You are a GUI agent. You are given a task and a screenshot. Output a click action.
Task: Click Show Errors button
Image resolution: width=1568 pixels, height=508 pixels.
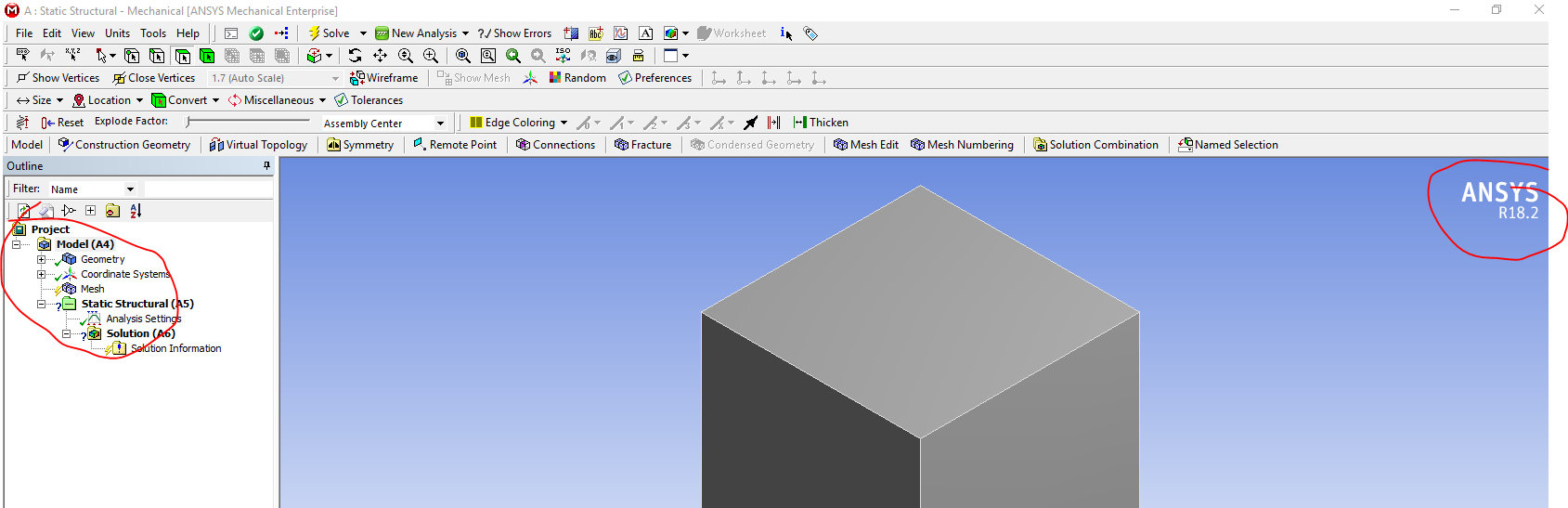point(514,33)
